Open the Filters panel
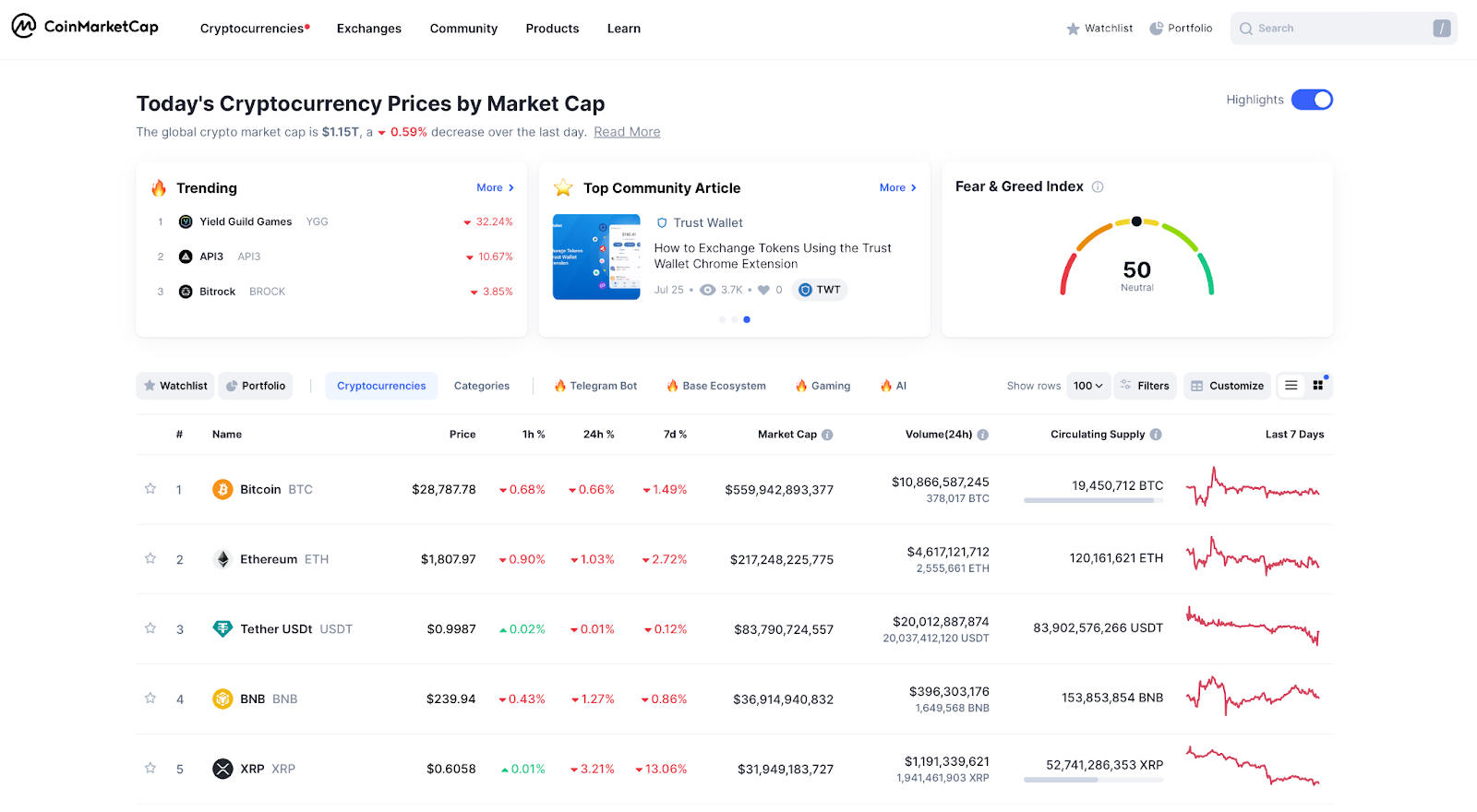This screenshot has height=812, width=1477. pyautogui.click(x=1145, y=386)
